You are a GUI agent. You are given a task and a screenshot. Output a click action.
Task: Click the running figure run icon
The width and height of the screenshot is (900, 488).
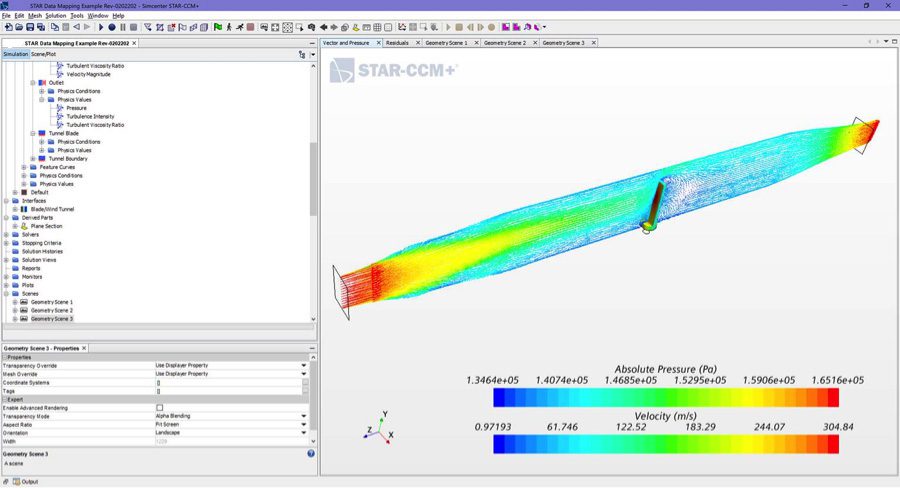click(239, 27)
